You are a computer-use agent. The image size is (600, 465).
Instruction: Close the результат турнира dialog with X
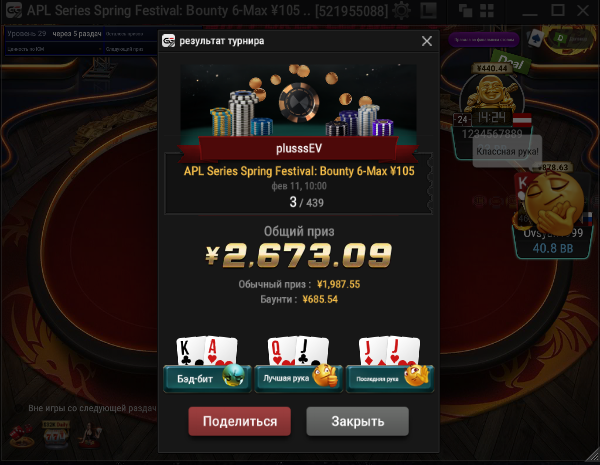427,41
